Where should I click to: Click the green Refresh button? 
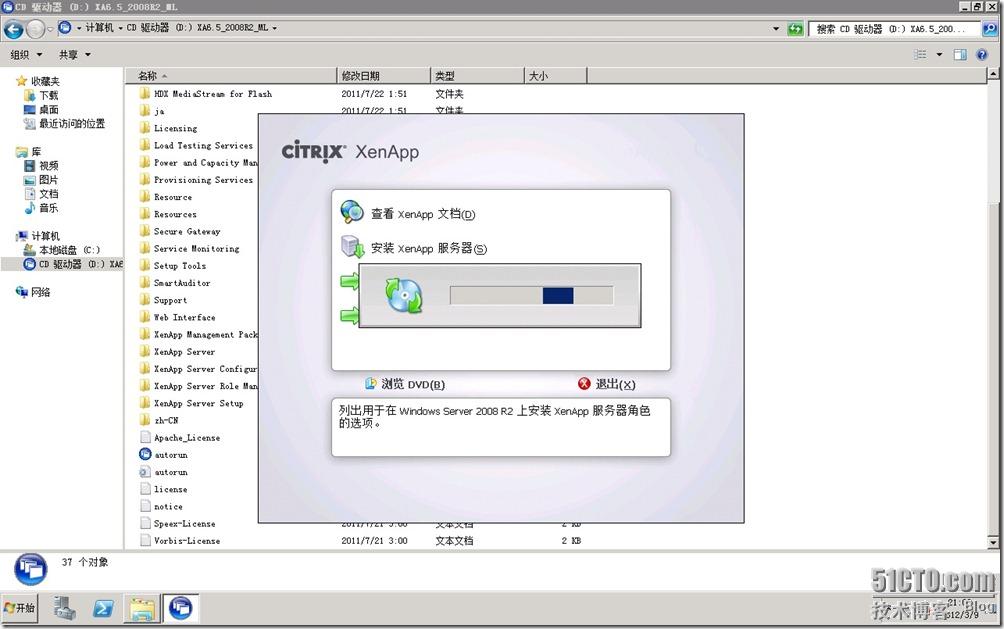[x=795, y=28]
